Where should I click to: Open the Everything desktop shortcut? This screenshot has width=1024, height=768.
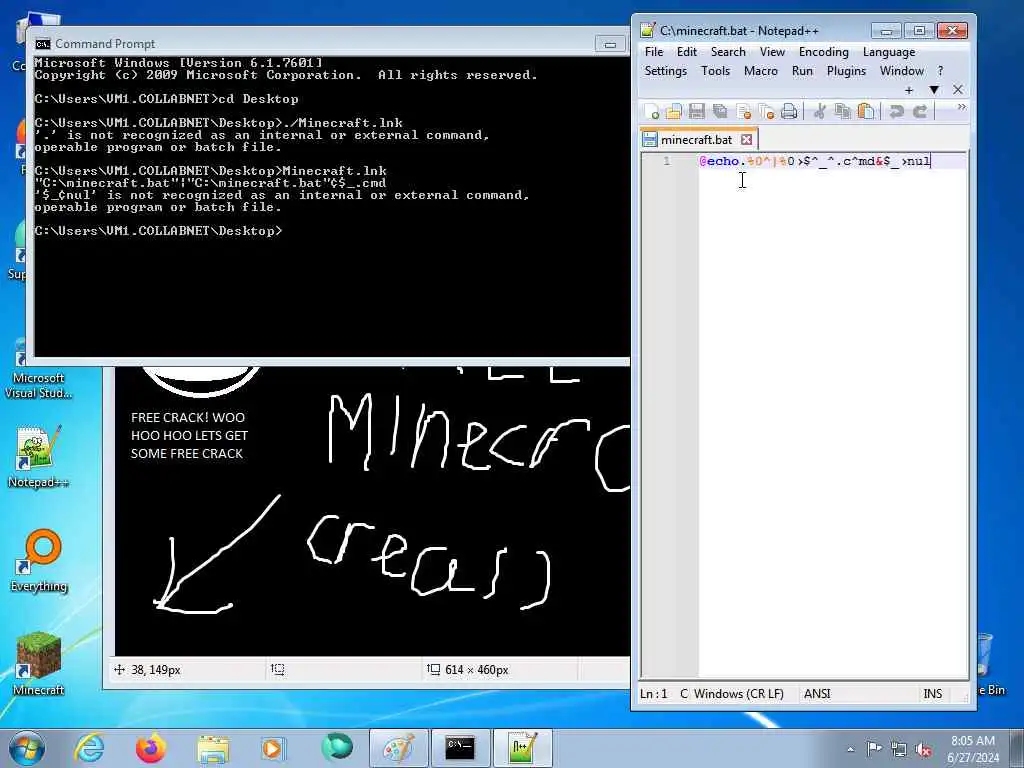coord(39,562)
